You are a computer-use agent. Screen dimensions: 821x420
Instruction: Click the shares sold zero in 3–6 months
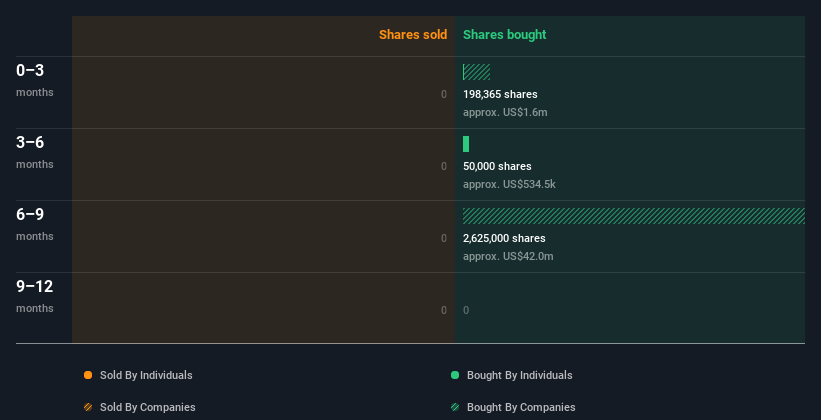tap(444, 166)
